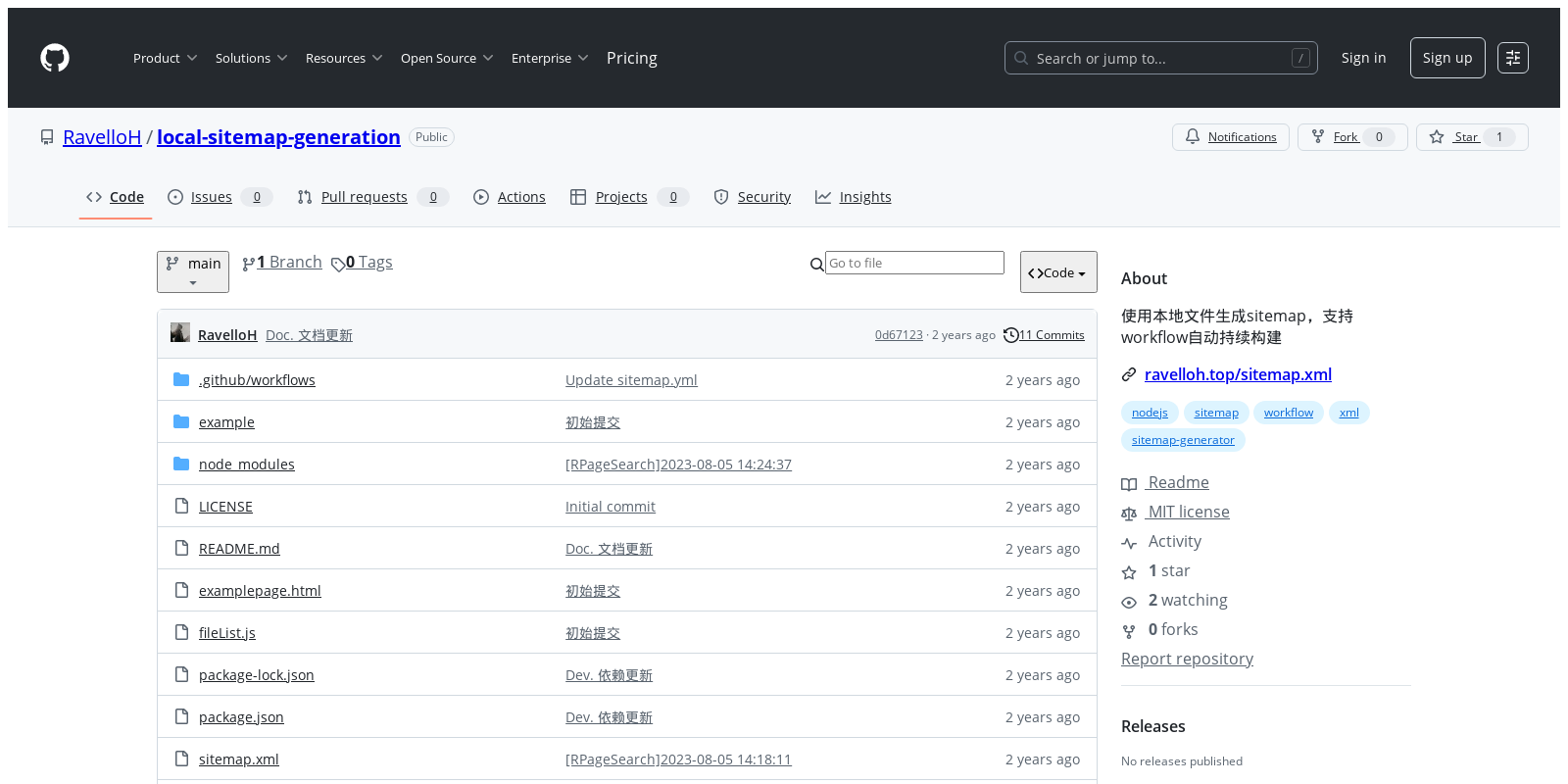
Task: Switch to the Code tab
Action: click(x=116, y=197)
